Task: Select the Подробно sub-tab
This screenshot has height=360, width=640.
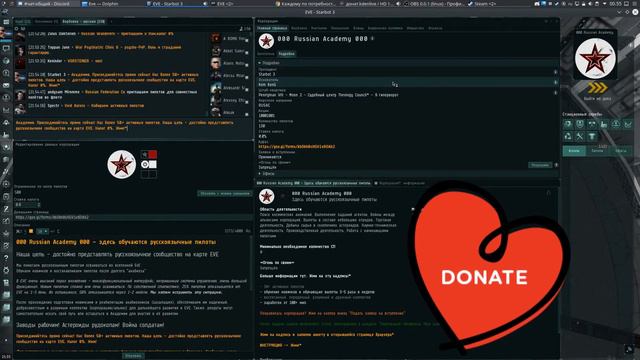Action: pos(287,53)
